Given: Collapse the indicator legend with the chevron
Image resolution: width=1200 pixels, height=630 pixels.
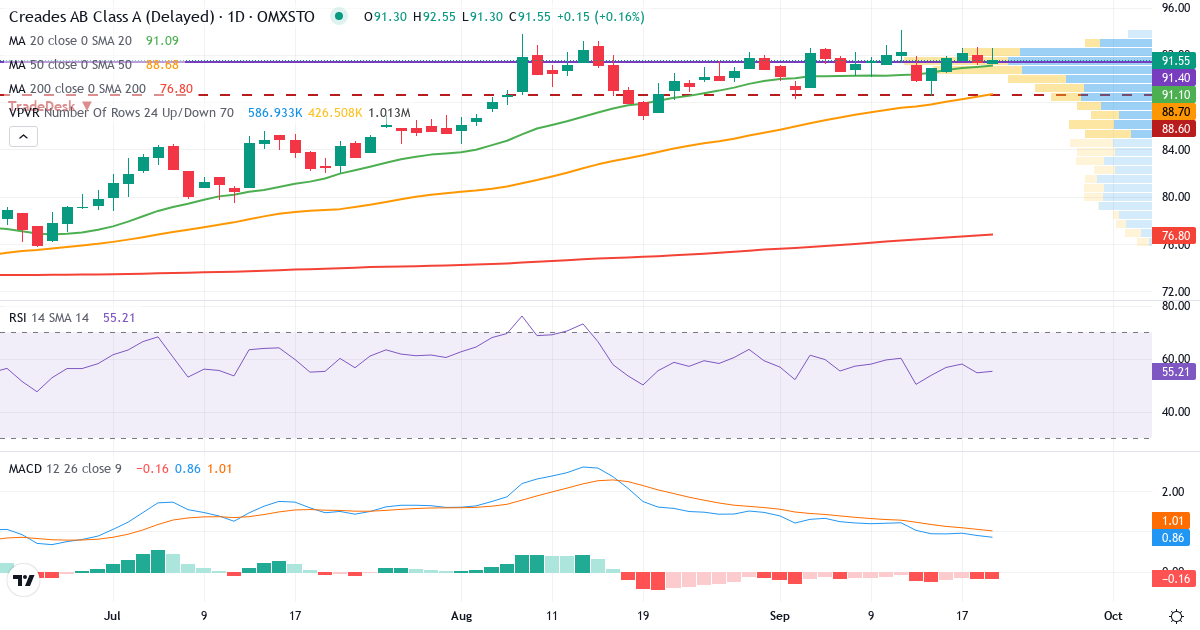Looking at the screenshot, I should [22, 137].
